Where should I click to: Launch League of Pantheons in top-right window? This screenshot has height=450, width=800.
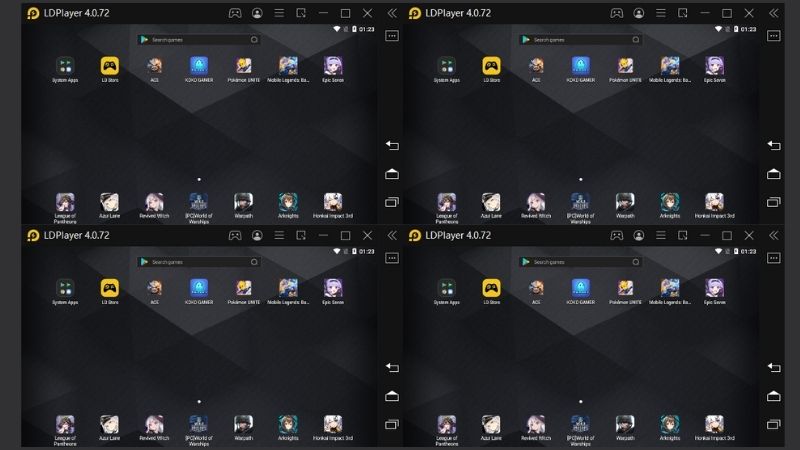pos(446,202)
